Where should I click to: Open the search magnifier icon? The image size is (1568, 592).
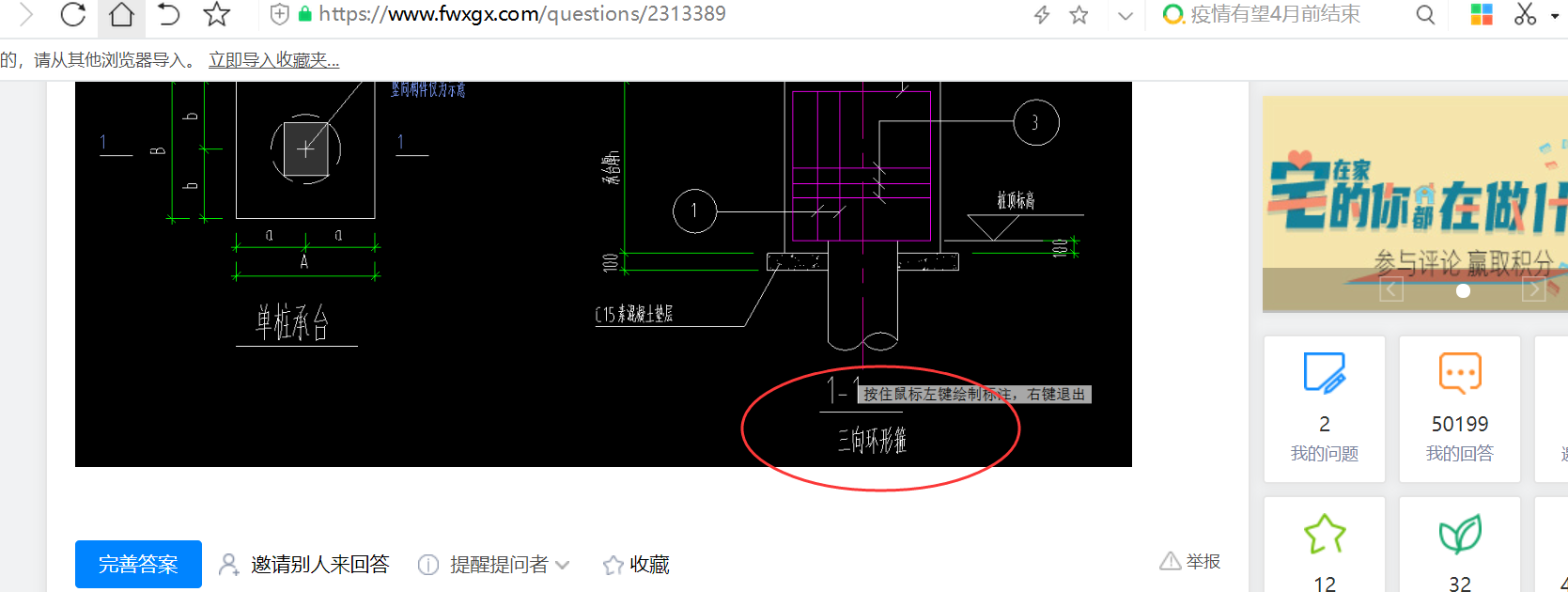tap(1425, 15)
